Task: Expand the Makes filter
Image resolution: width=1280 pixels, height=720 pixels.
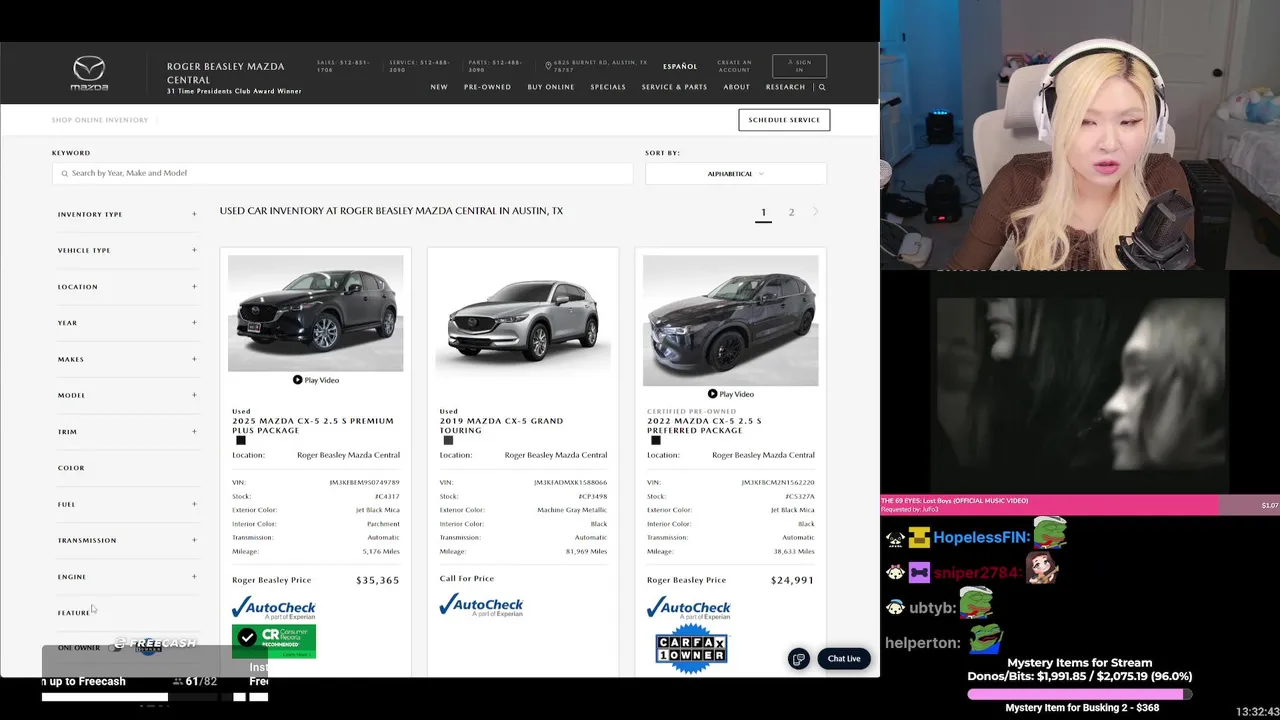Action: pyautogui.click(x=194, y=359)
